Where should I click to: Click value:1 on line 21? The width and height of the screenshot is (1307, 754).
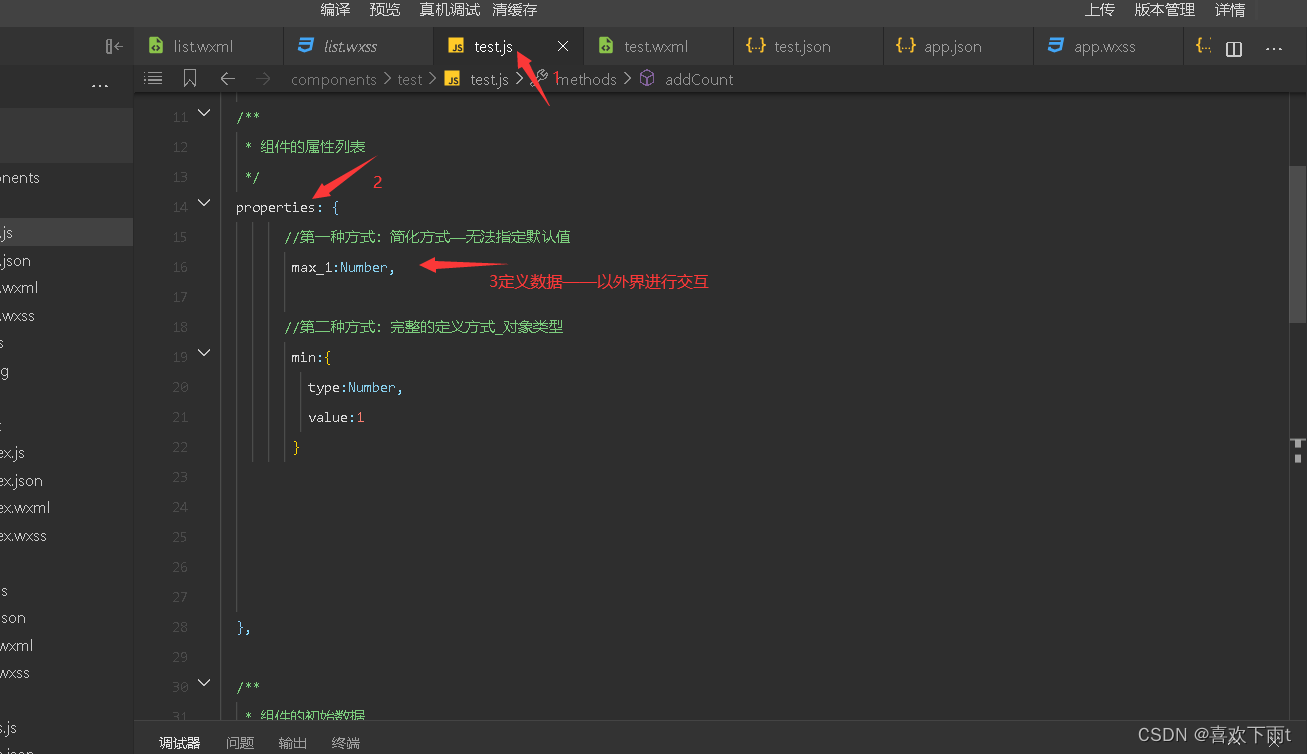point(336,417)
